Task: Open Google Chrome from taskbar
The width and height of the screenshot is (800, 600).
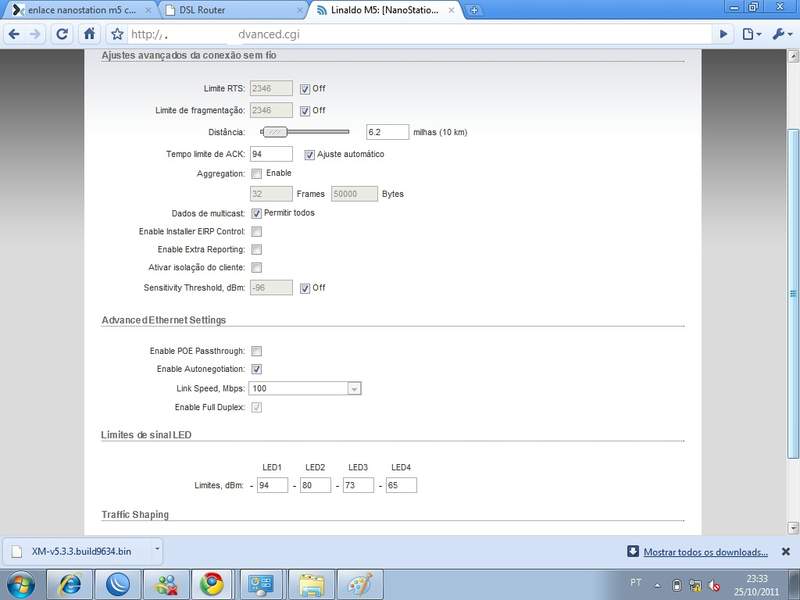Action: tap(212, 585)
